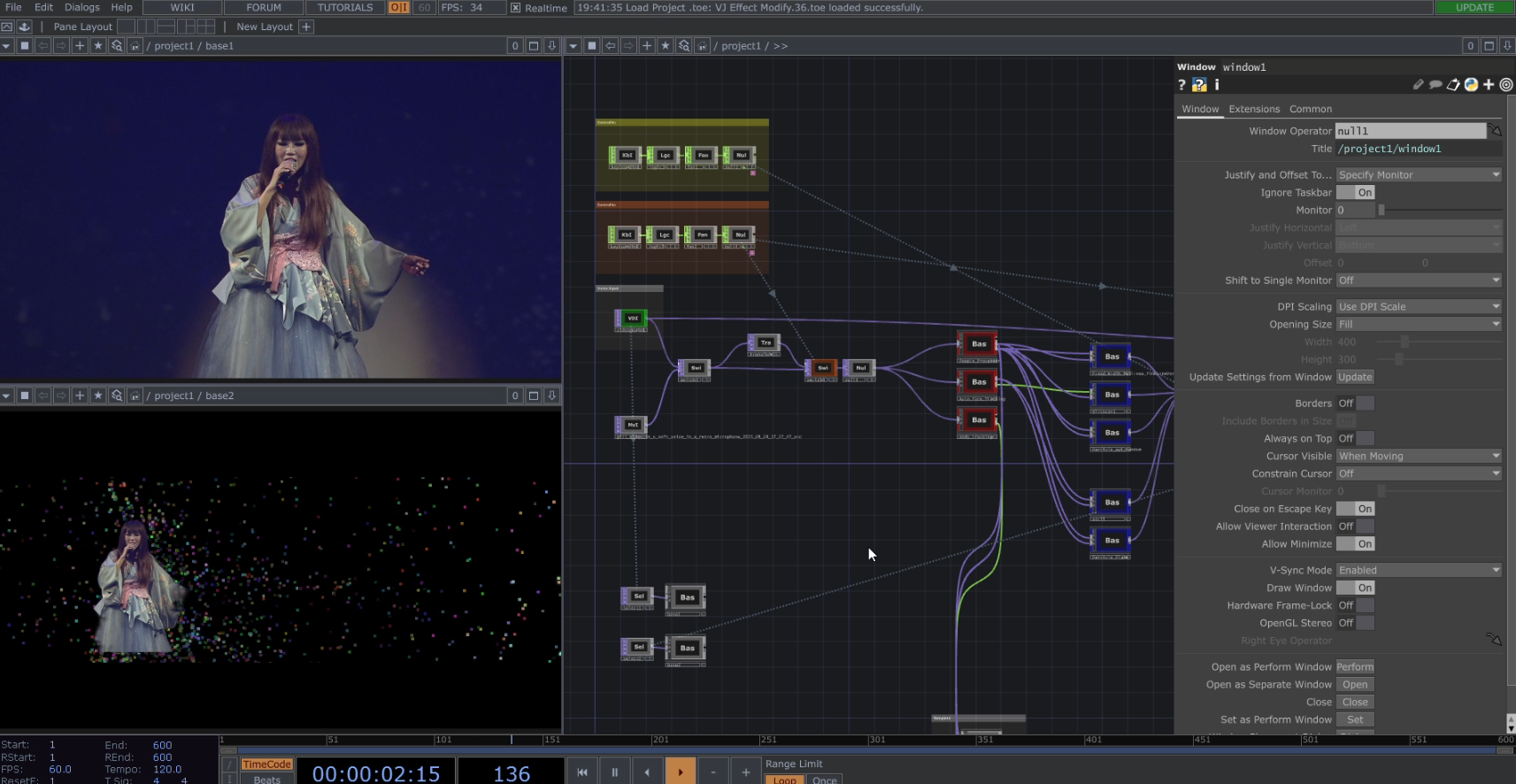The width and height of the screenshot is (1516, 784).
Task: Pause the timeline playback
Action: [x=614, y=772]
